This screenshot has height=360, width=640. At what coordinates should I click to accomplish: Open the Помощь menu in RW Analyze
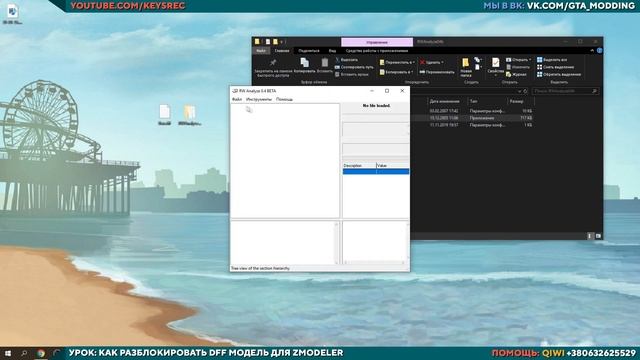tap(284, 99)
